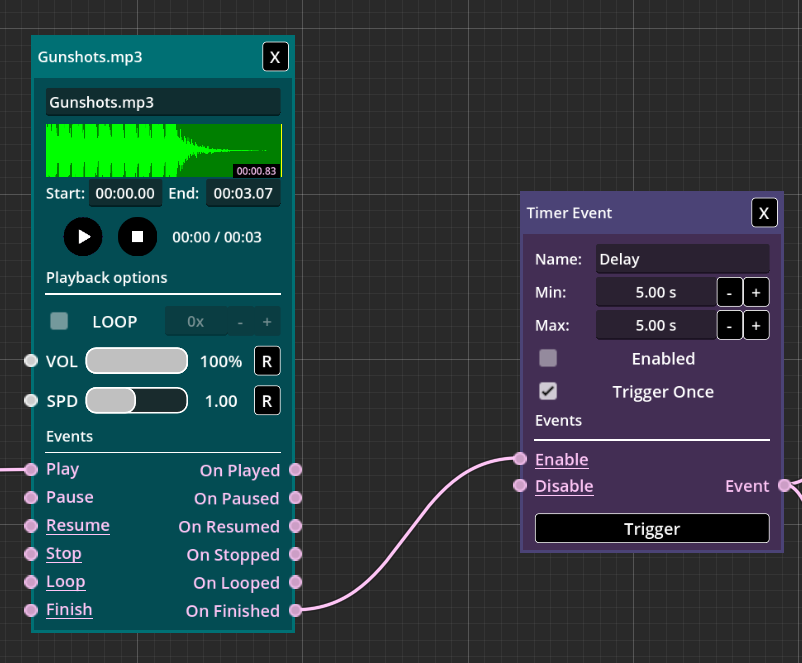
Task: Click the Play input port dot
Action: (x=31, y=469)
